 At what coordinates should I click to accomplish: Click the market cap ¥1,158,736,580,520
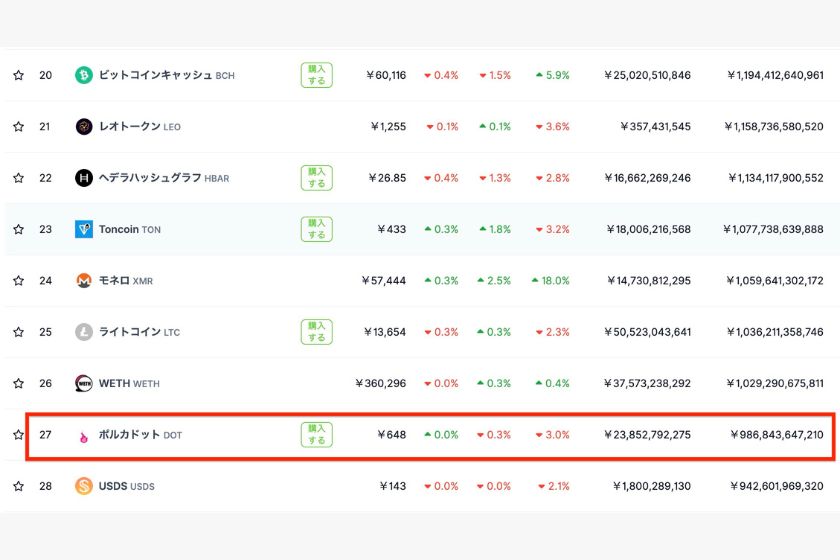[774, 126]
